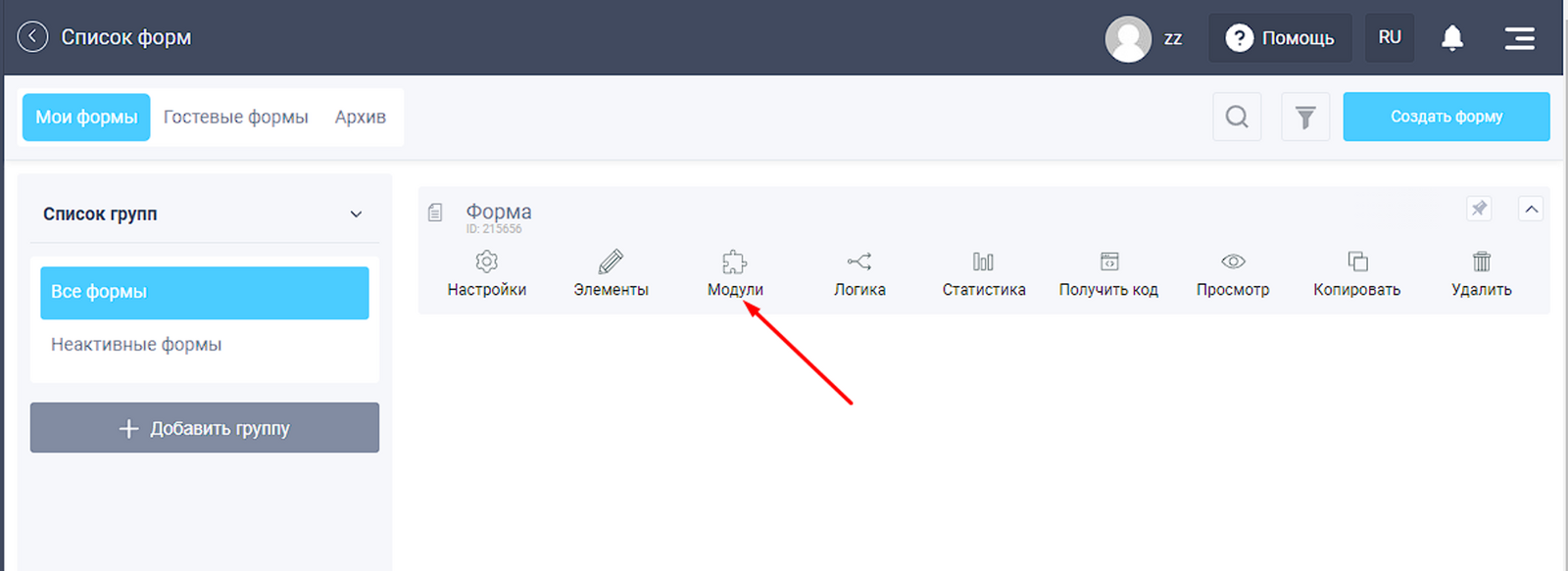This screenshot has width=1568, height=571.
Task: Open the RU language selector
Action: coord(1390,38)
